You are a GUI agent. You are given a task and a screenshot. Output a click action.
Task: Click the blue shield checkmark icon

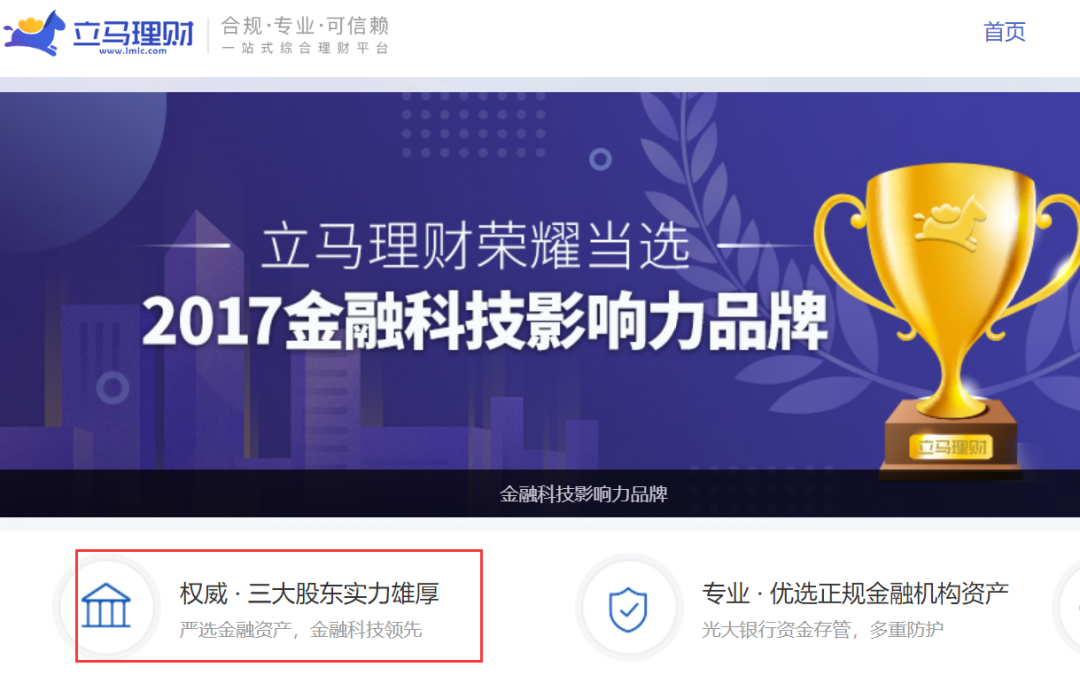[x=628, y=609]
